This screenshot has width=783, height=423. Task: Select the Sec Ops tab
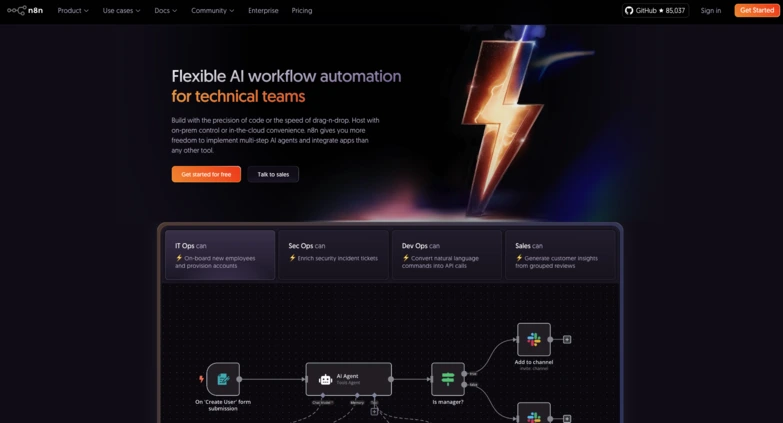point(333,255)
